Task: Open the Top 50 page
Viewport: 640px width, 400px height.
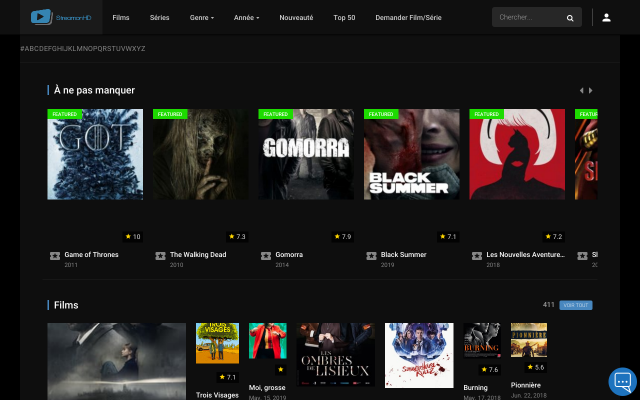Action: pos(344,18)
